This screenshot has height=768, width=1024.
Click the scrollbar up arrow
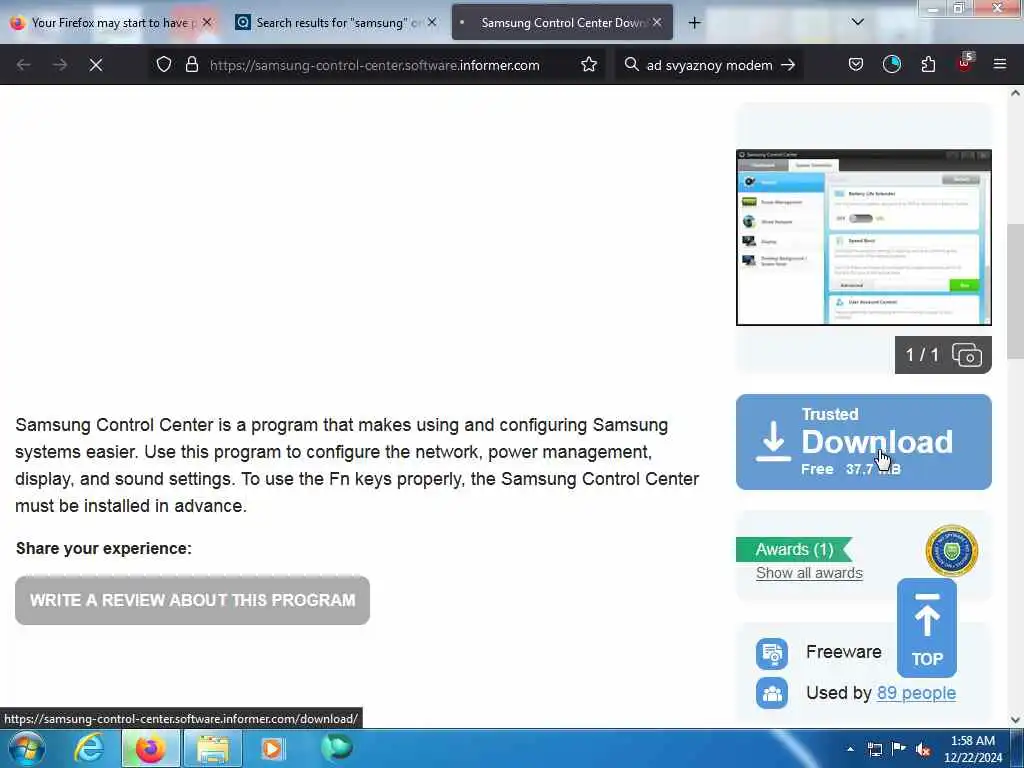(x=1015, y=93)
